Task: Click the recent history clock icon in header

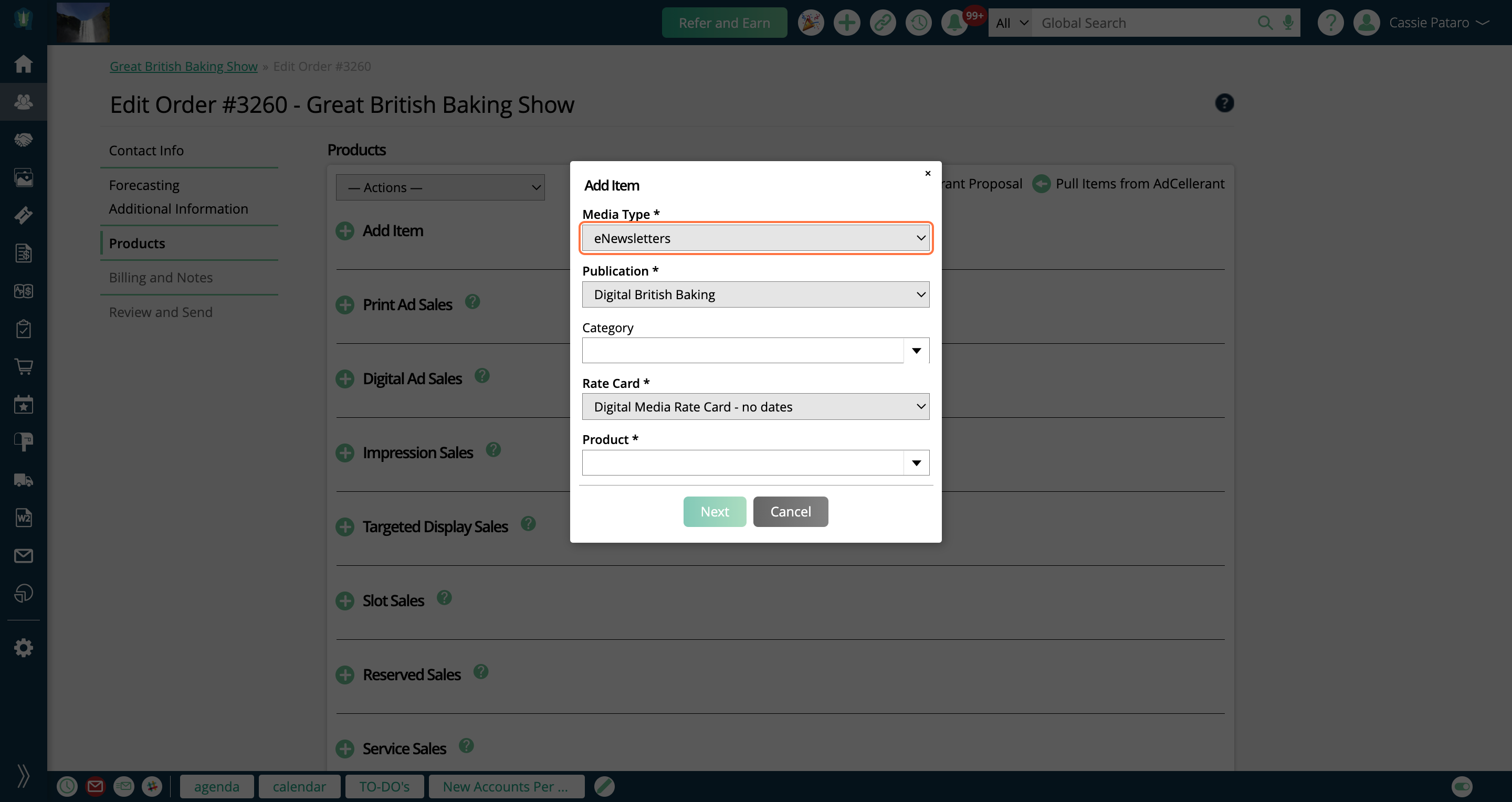Action: 919,23
